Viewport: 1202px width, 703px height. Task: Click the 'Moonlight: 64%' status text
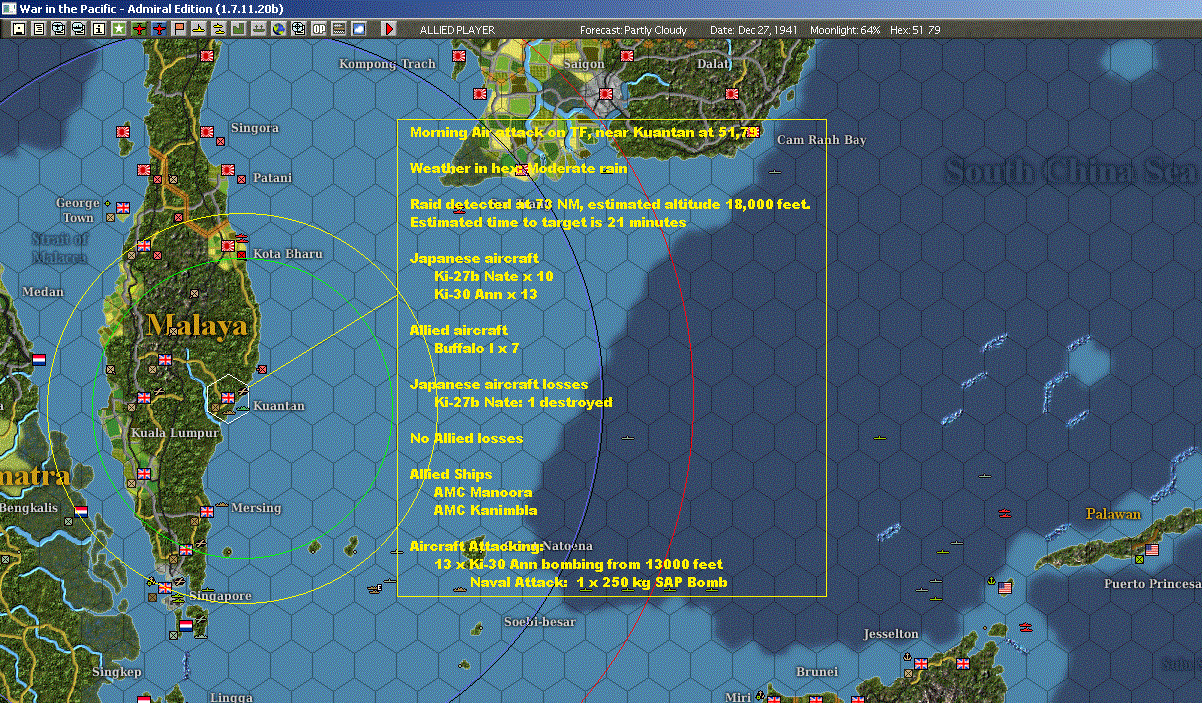coord(846,30)
